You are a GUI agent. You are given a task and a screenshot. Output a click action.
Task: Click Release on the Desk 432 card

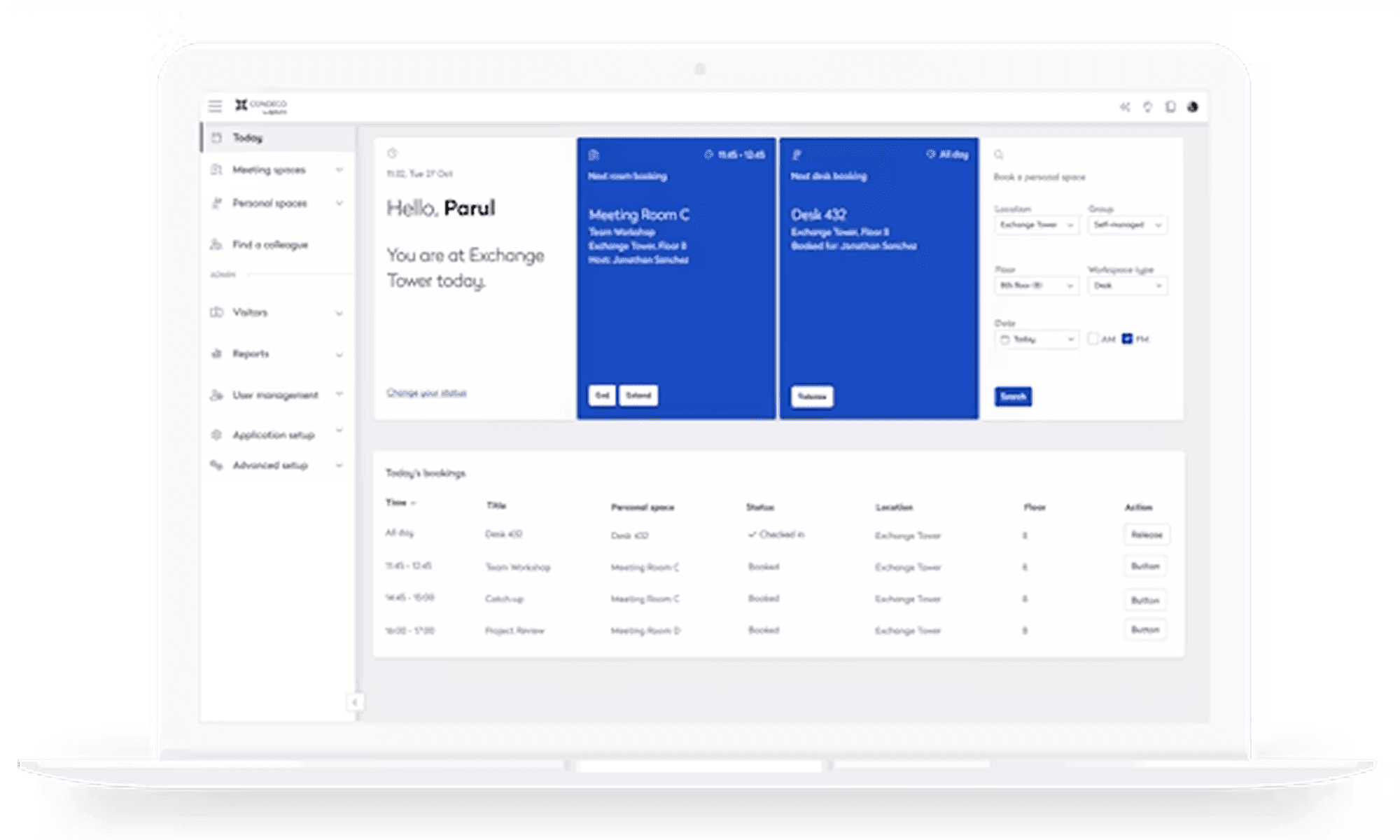point(811,396)
